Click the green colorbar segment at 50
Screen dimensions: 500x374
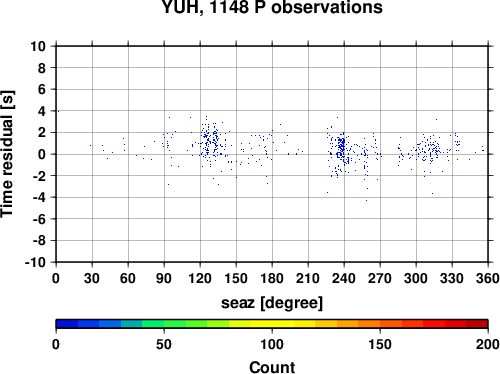click(x=164, y=324)
